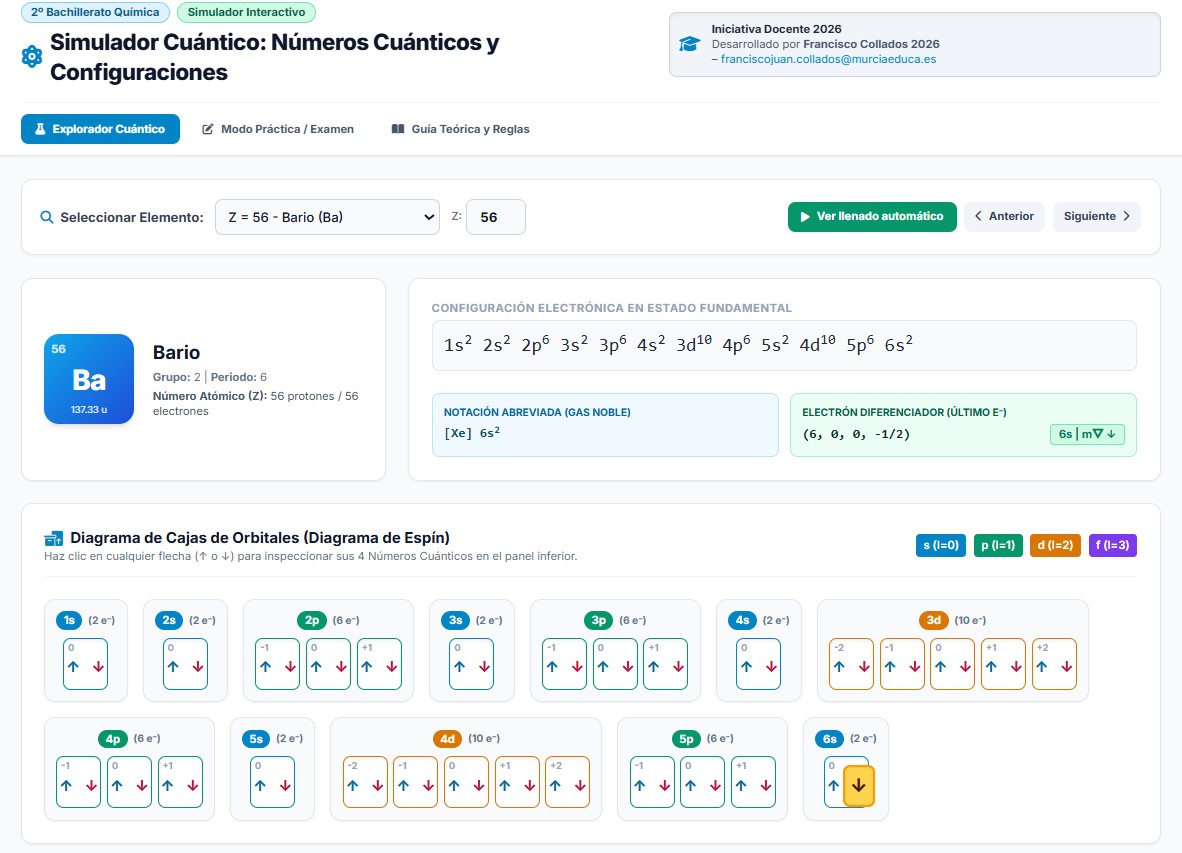Click the up arrow in the 4s orbital box
The height and width of the screenshot is (853, 1182).
click(x=746, y=666)
